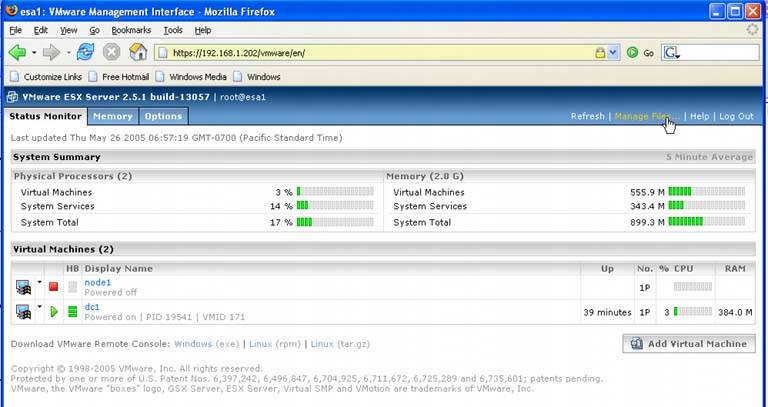Click the Help link in VMware header
The width and height of the screenshot is (768, 407).
(699, 117)
